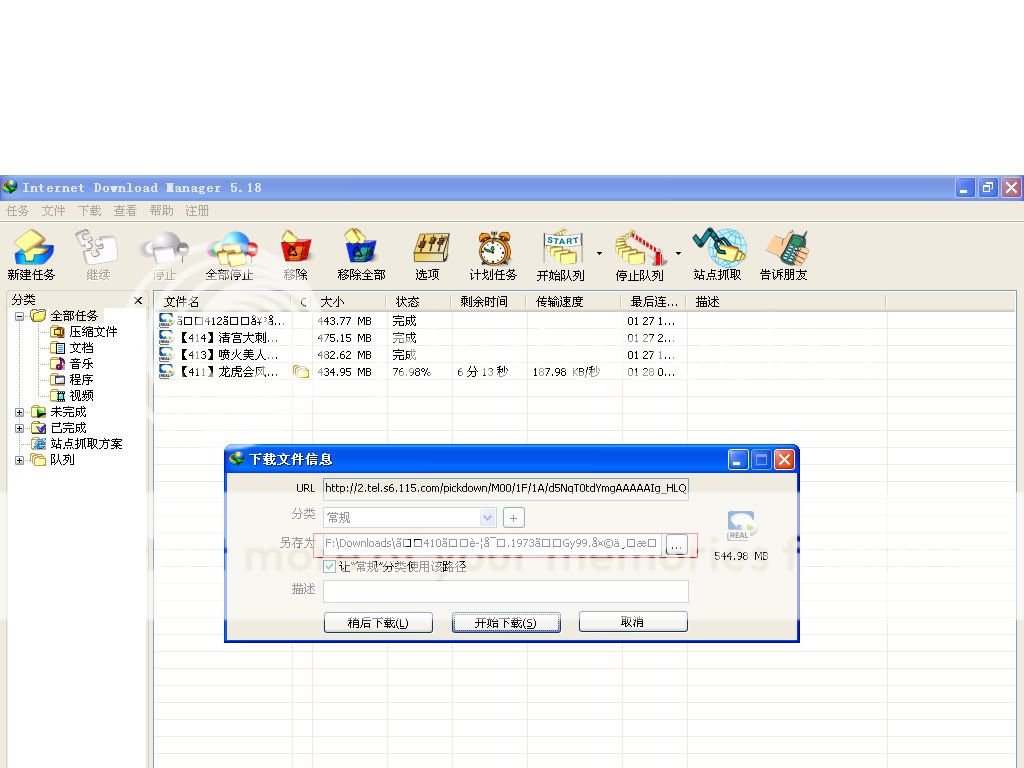This screenshot has width=1024, height=768.
Task: Click the 移除 toolbar icon
Action: pos(295,248)
